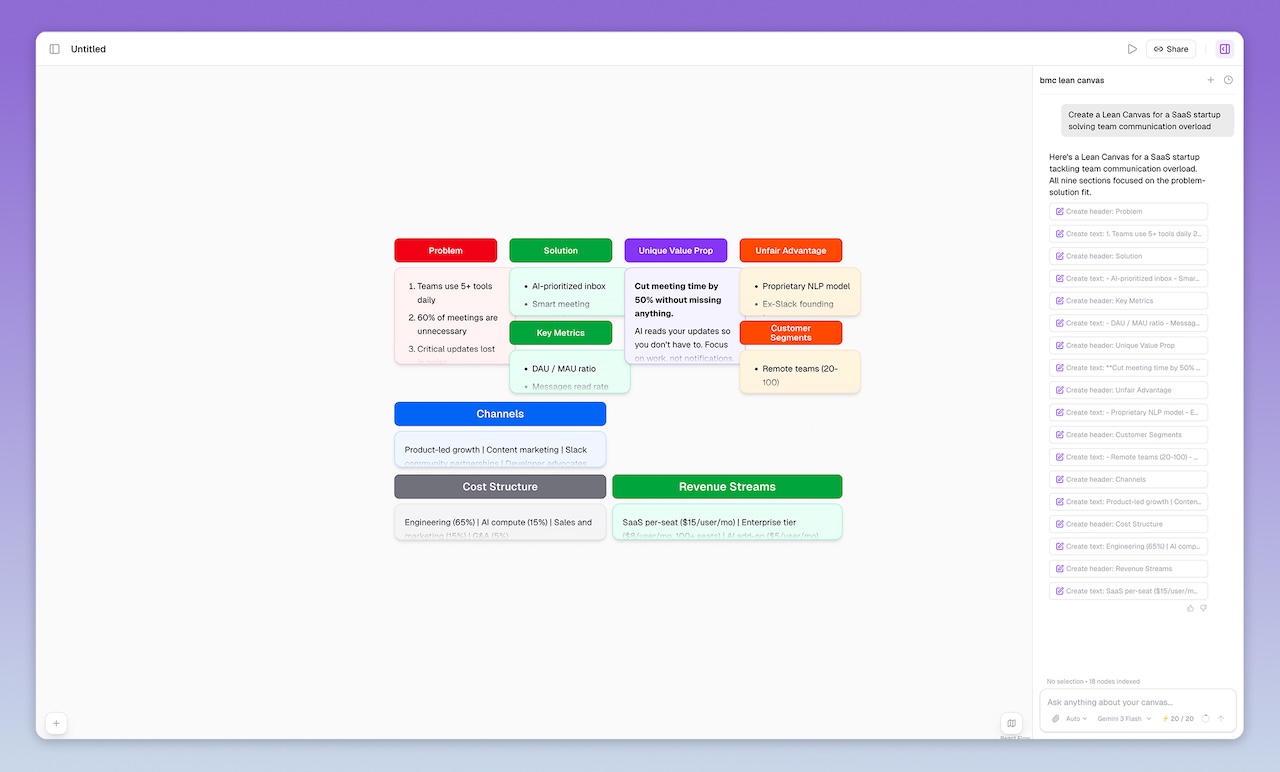Screen dimensions: 1280x772
Task: Start a new chat with the plus icon
Action: [x=1210, y=79]
